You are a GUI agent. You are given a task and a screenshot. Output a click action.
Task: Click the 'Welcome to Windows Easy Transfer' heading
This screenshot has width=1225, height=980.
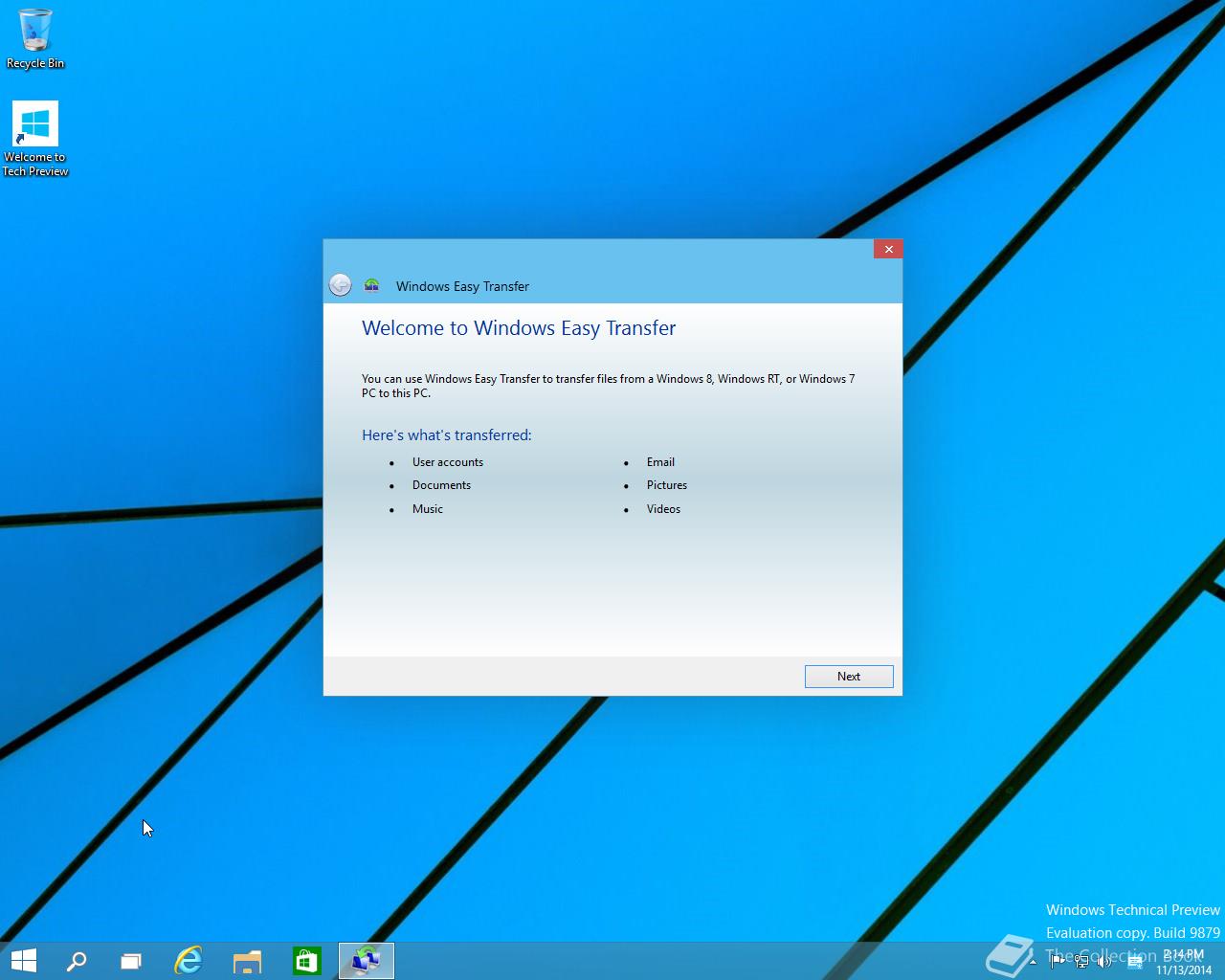(x=519, y=328)
